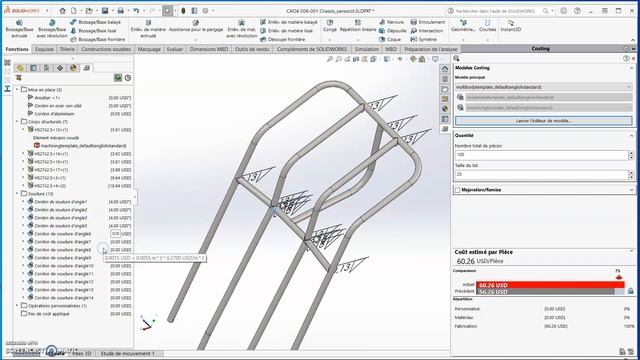This screenshot has width=640, height=360.
Task: Open the CostingManager tab icon in the left panel
Action: coord(87,68)
